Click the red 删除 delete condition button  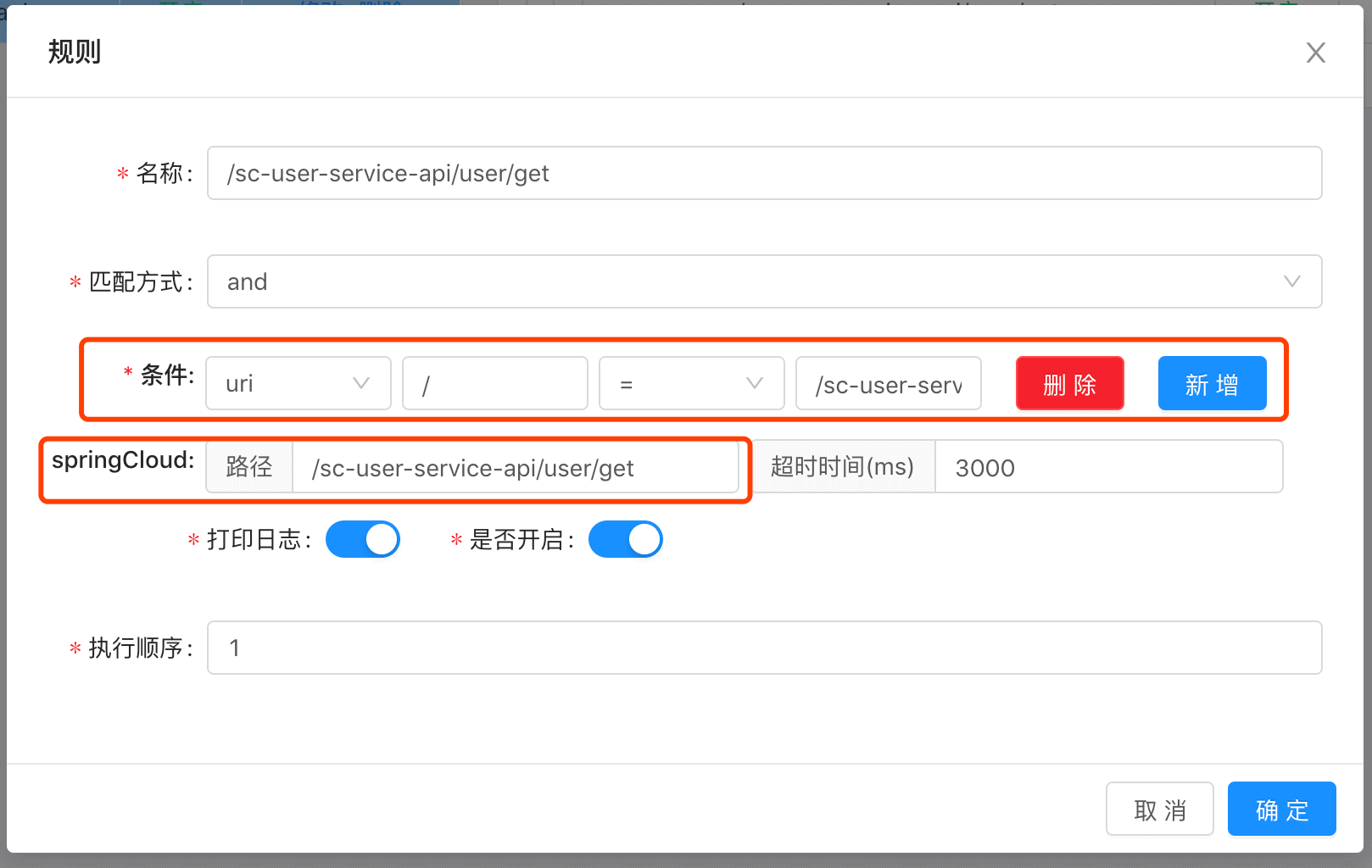[x=1069, y=383]
